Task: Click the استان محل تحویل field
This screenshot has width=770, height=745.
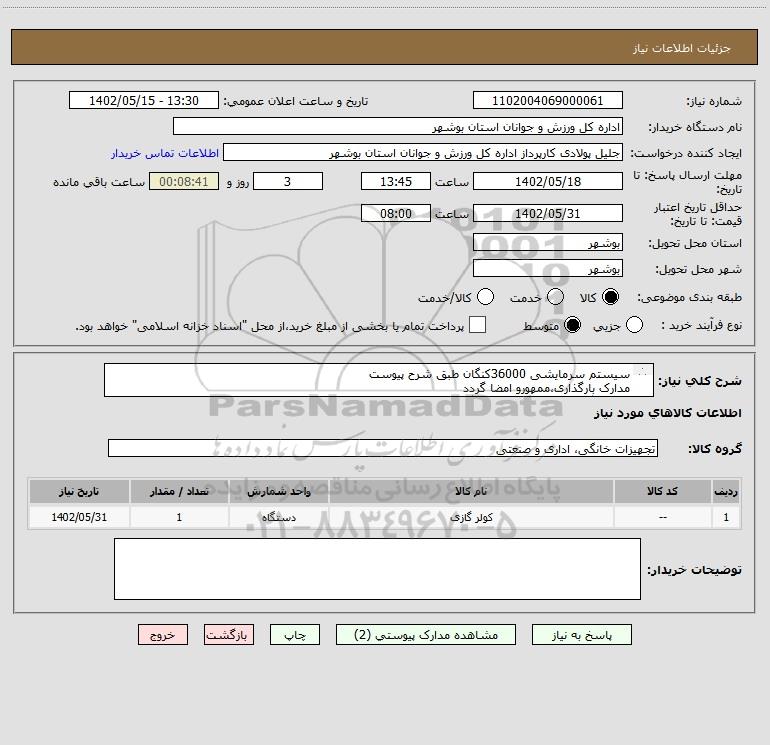Action: click(x=548, y=243)
